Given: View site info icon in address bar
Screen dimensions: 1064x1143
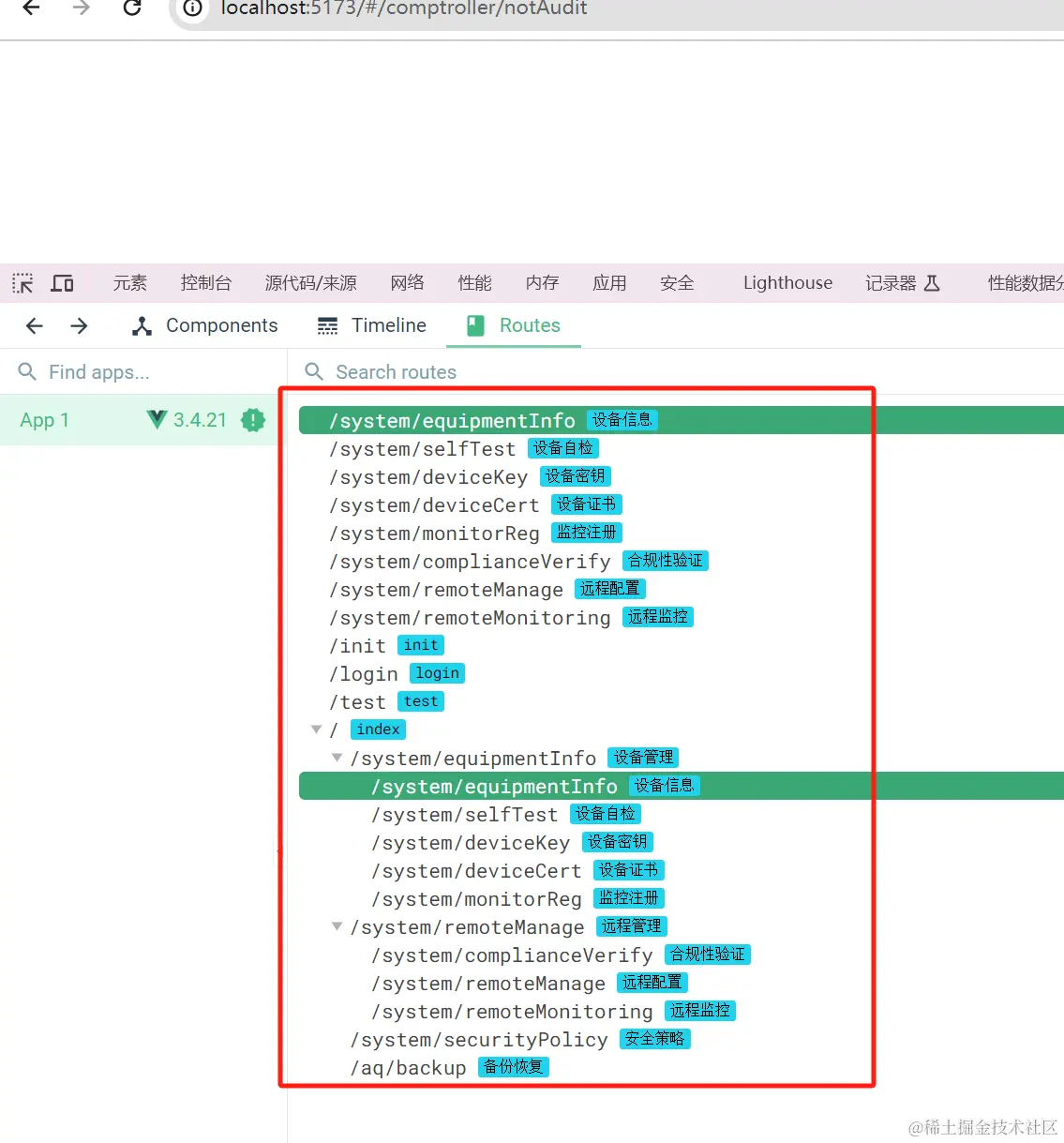Looking at the screenshot, I should click(192, 8).
